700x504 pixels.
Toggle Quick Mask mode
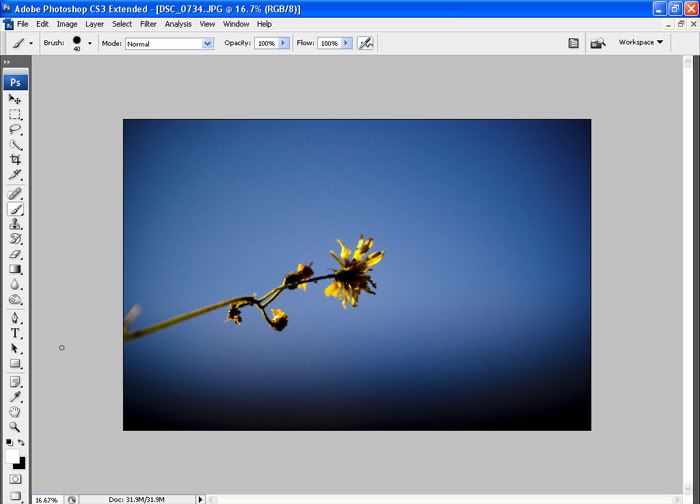[15, 479]
